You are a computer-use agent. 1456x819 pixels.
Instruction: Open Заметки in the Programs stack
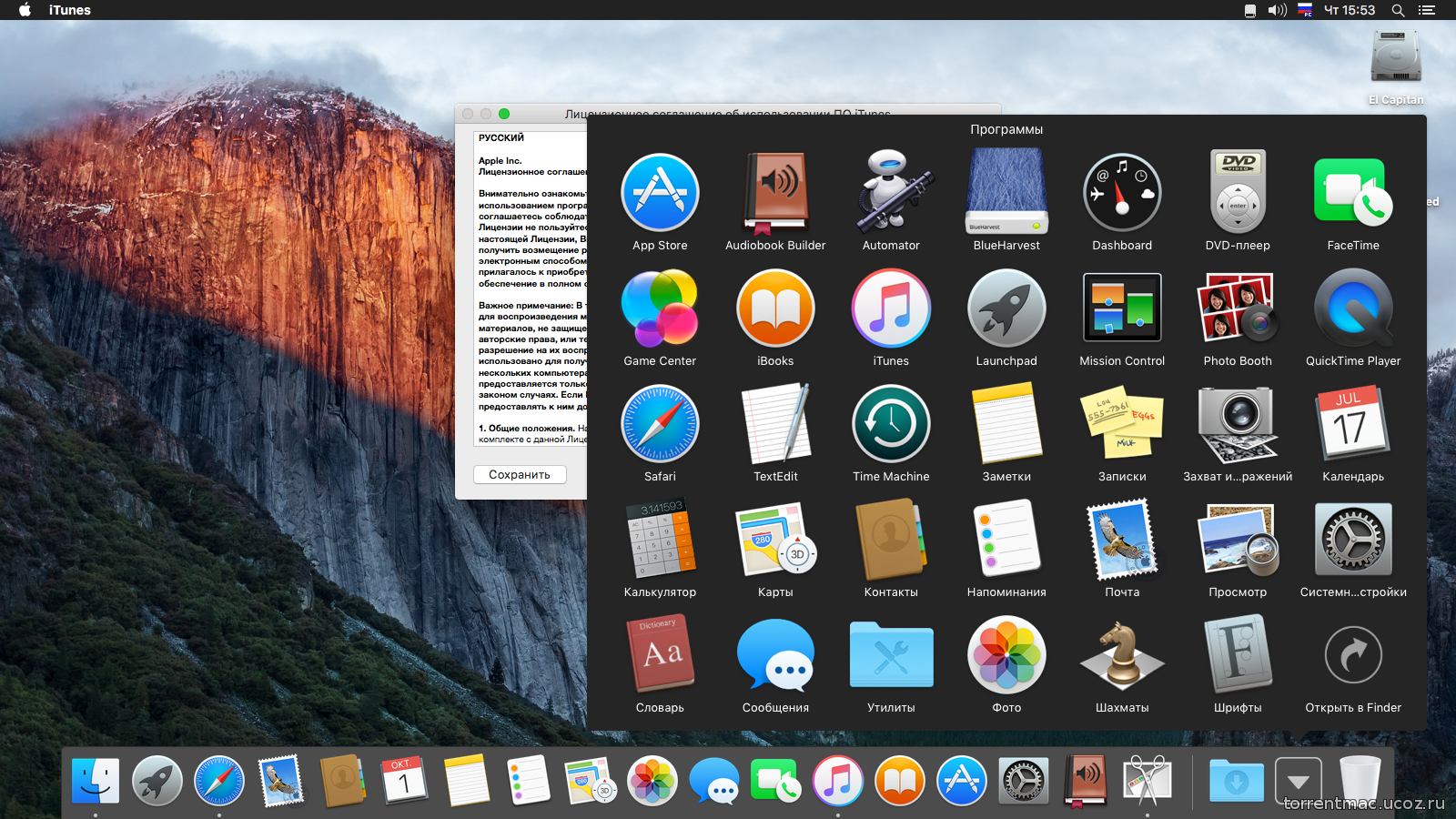click(1006, 424)
